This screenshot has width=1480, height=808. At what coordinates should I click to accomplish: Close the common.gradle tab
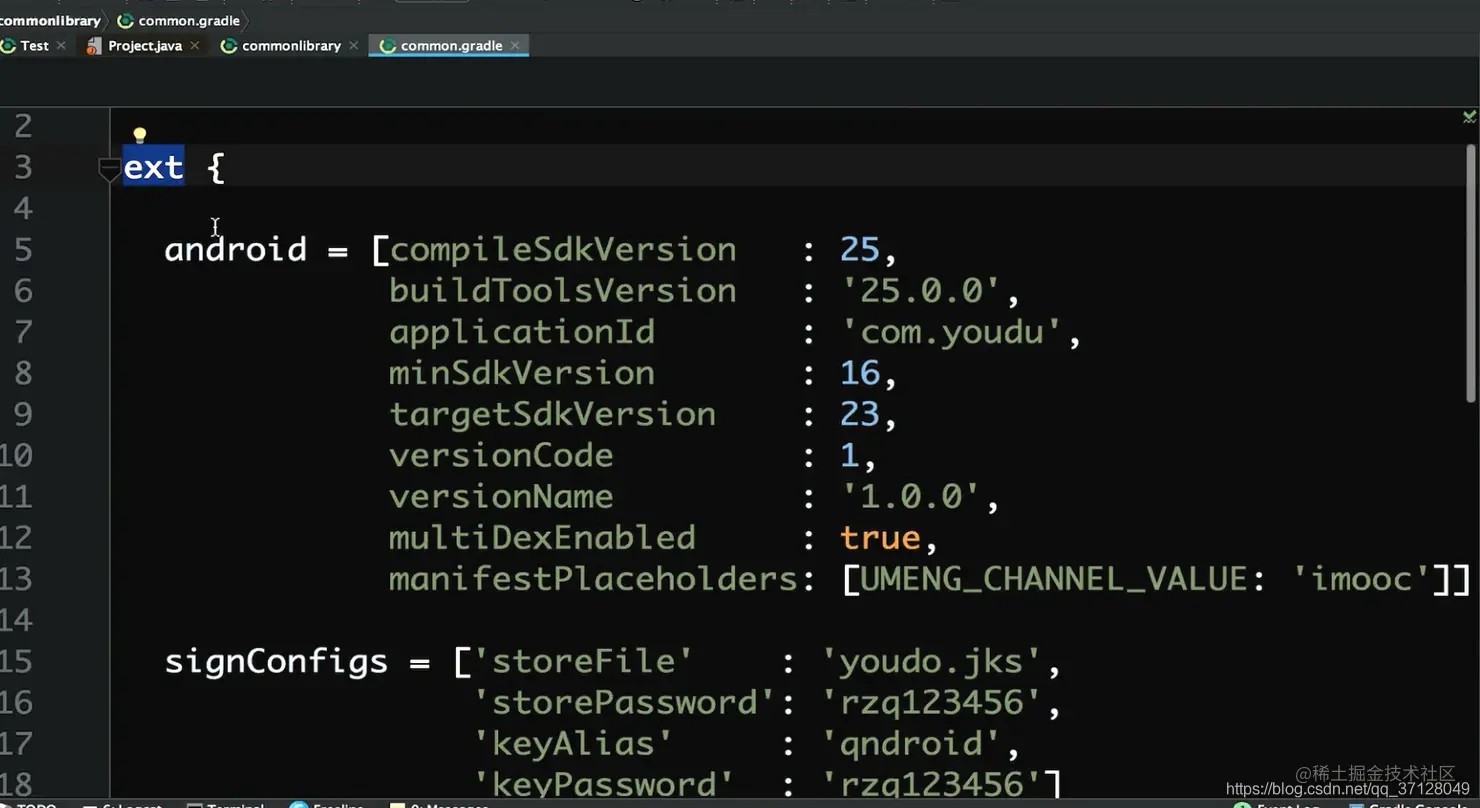(x=515, y=45)
